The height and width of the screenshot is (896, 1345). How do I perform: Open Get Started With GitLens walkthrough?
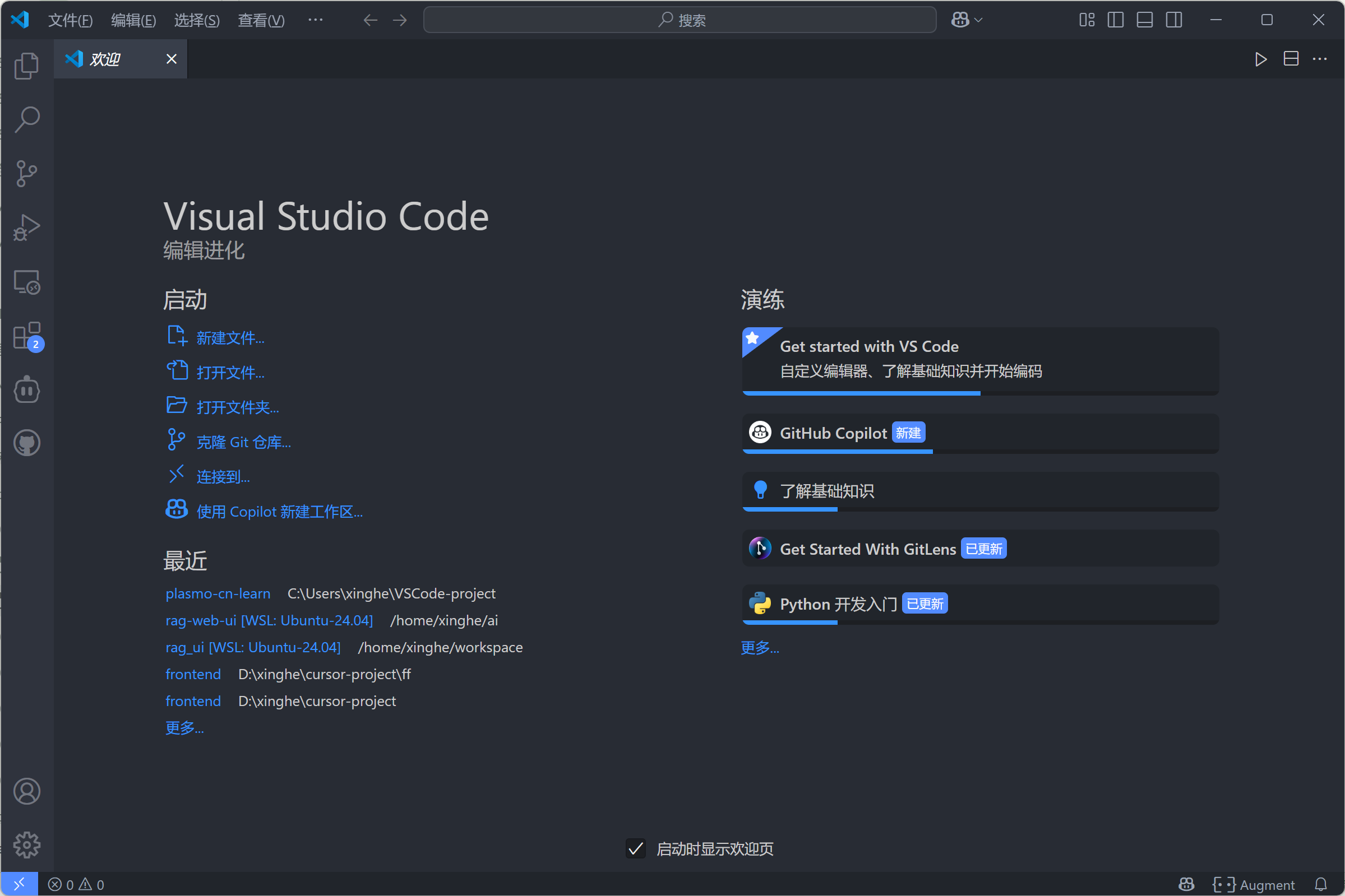point(981,549)
